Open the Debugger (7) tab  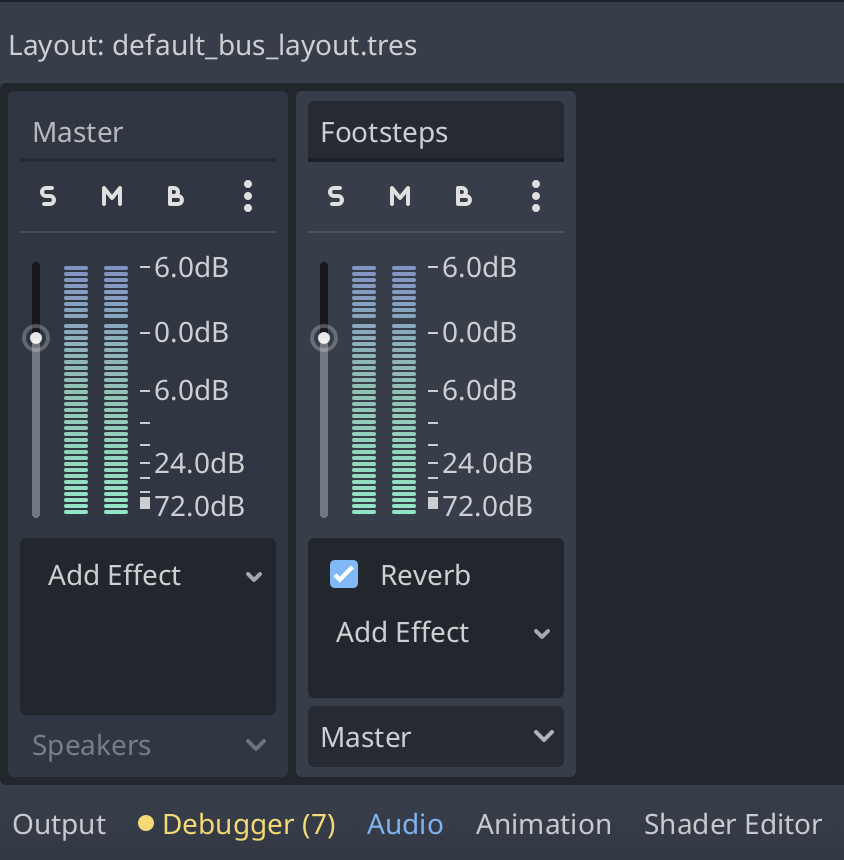pos(236,824)
